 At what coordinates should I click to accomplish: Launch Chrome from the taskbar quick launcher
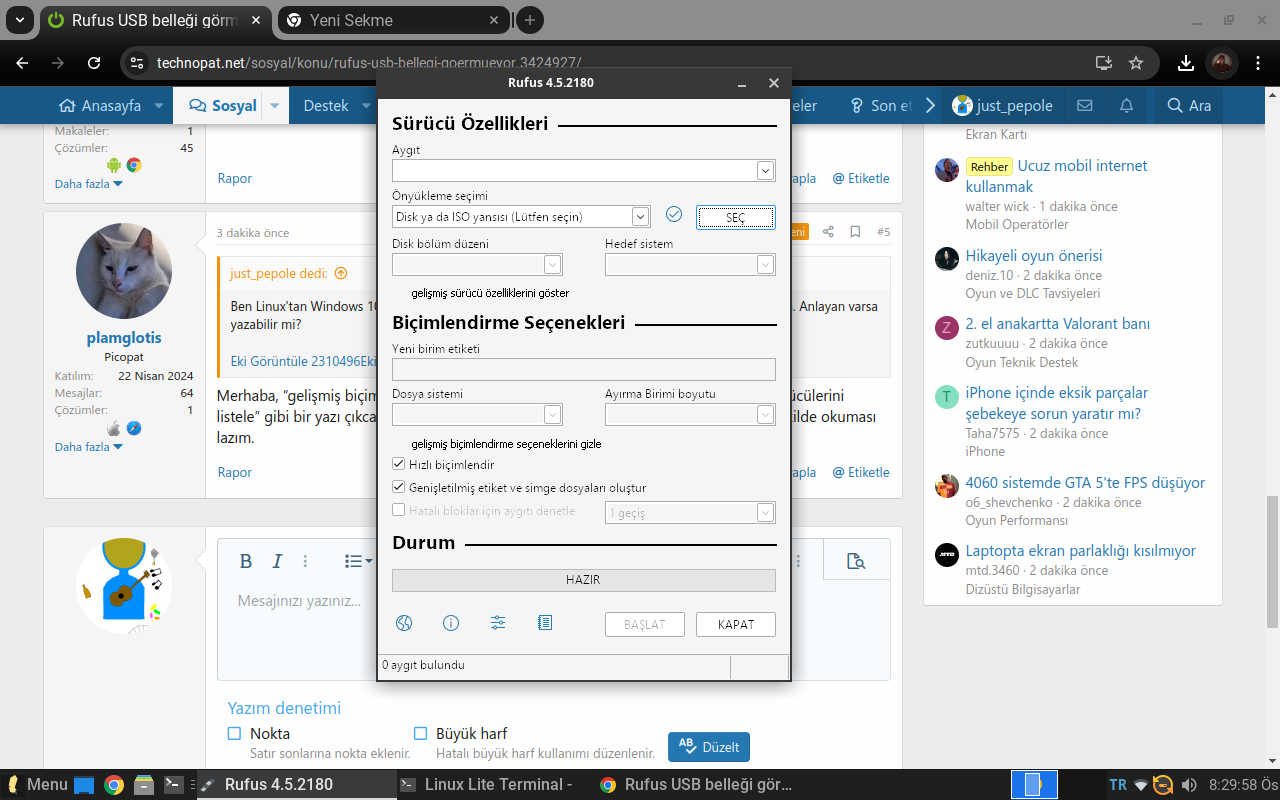114,785
